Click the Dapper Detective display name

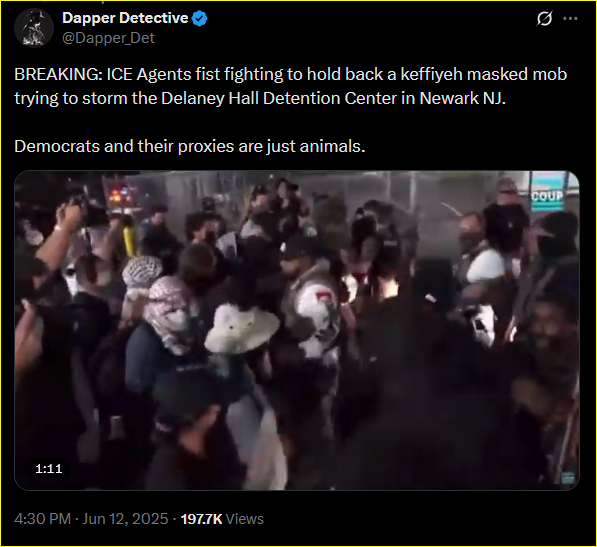[x=125, y=18]
